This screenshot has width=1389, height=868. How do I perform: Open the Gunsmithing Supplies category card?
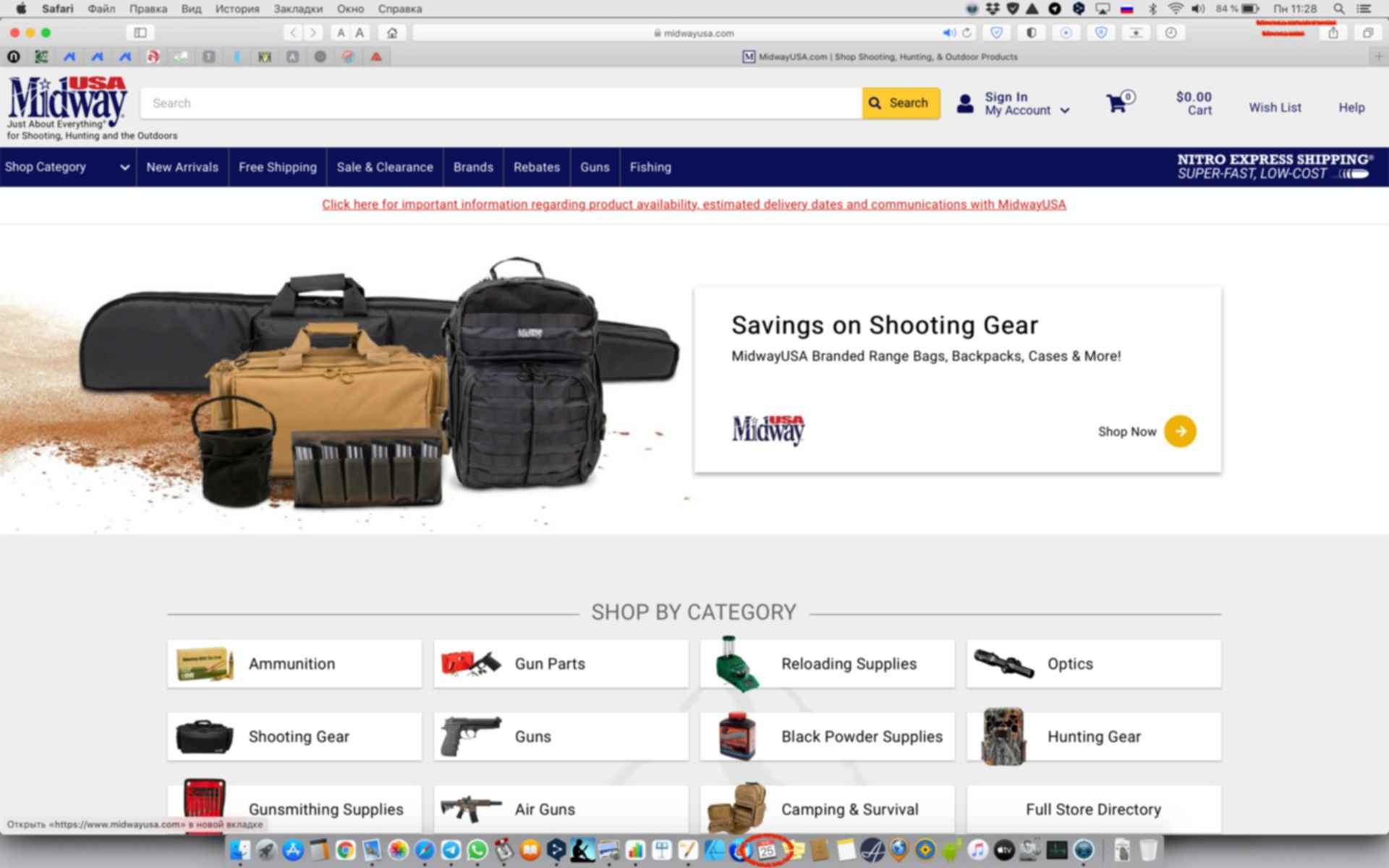[294, 809]
